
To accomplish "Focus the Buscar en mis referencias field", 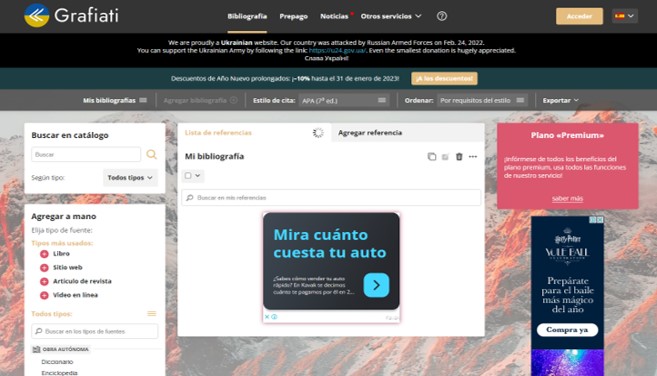I will [x=331, y=197].
